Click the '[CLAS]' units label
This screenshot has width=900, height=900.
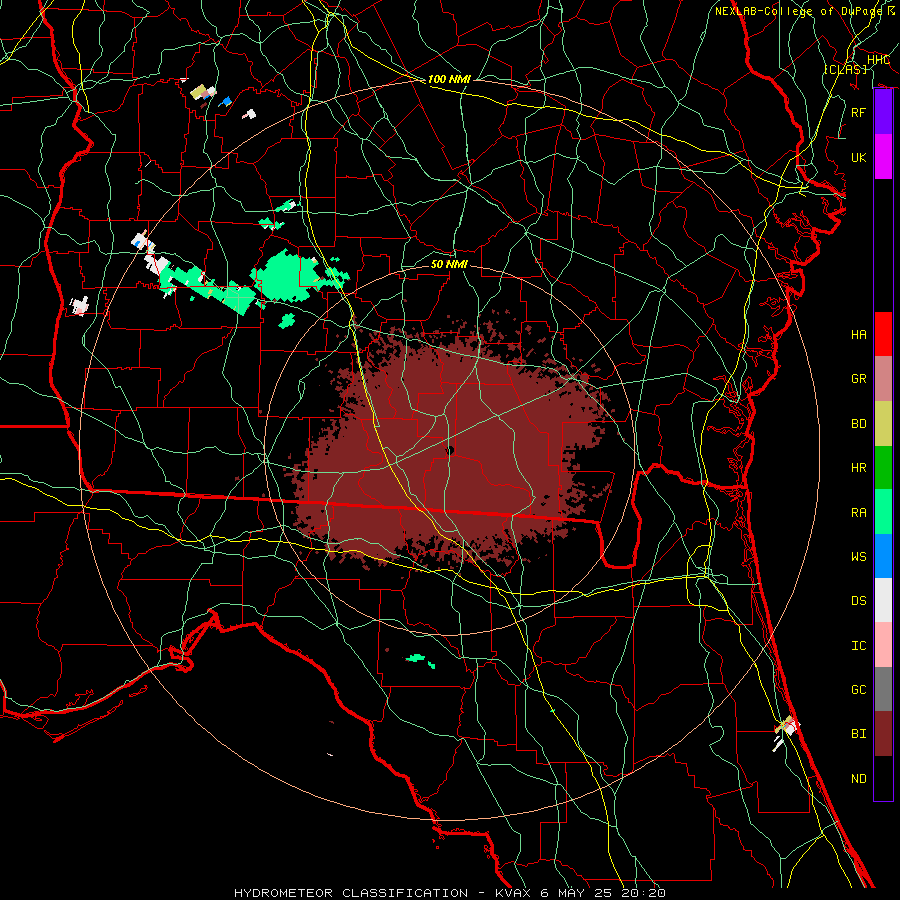845,69
